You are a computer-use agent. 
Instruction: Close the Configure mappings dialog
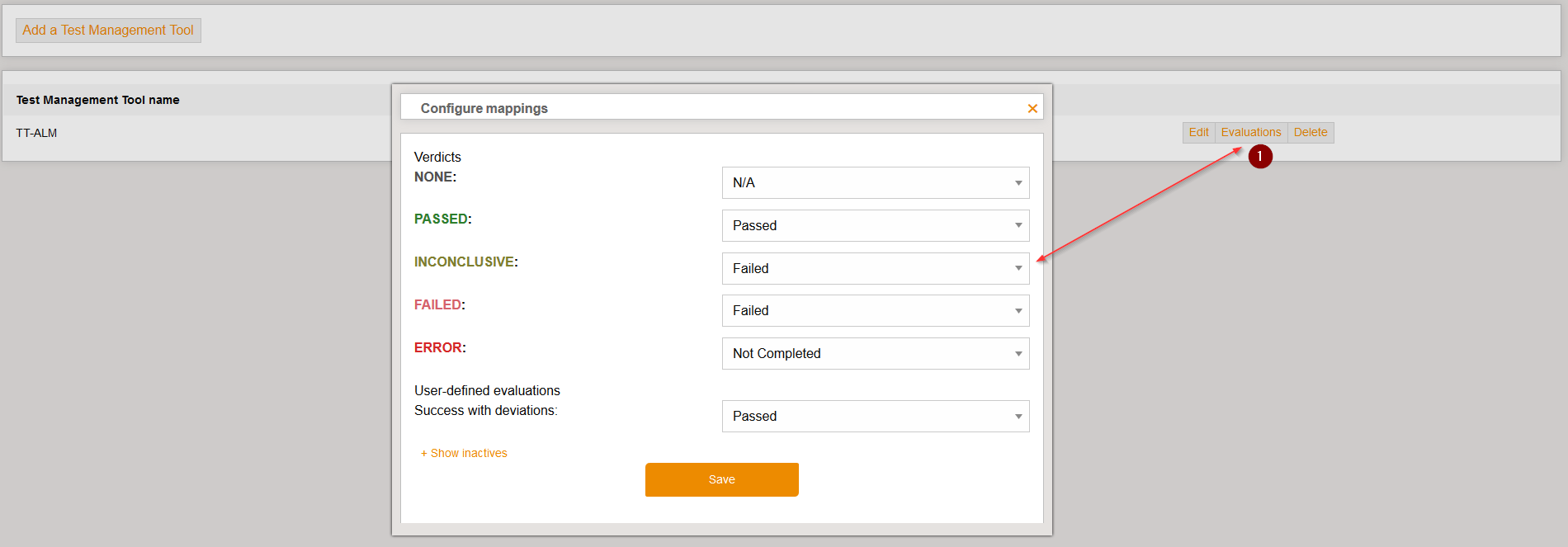tap(1032, 109)
